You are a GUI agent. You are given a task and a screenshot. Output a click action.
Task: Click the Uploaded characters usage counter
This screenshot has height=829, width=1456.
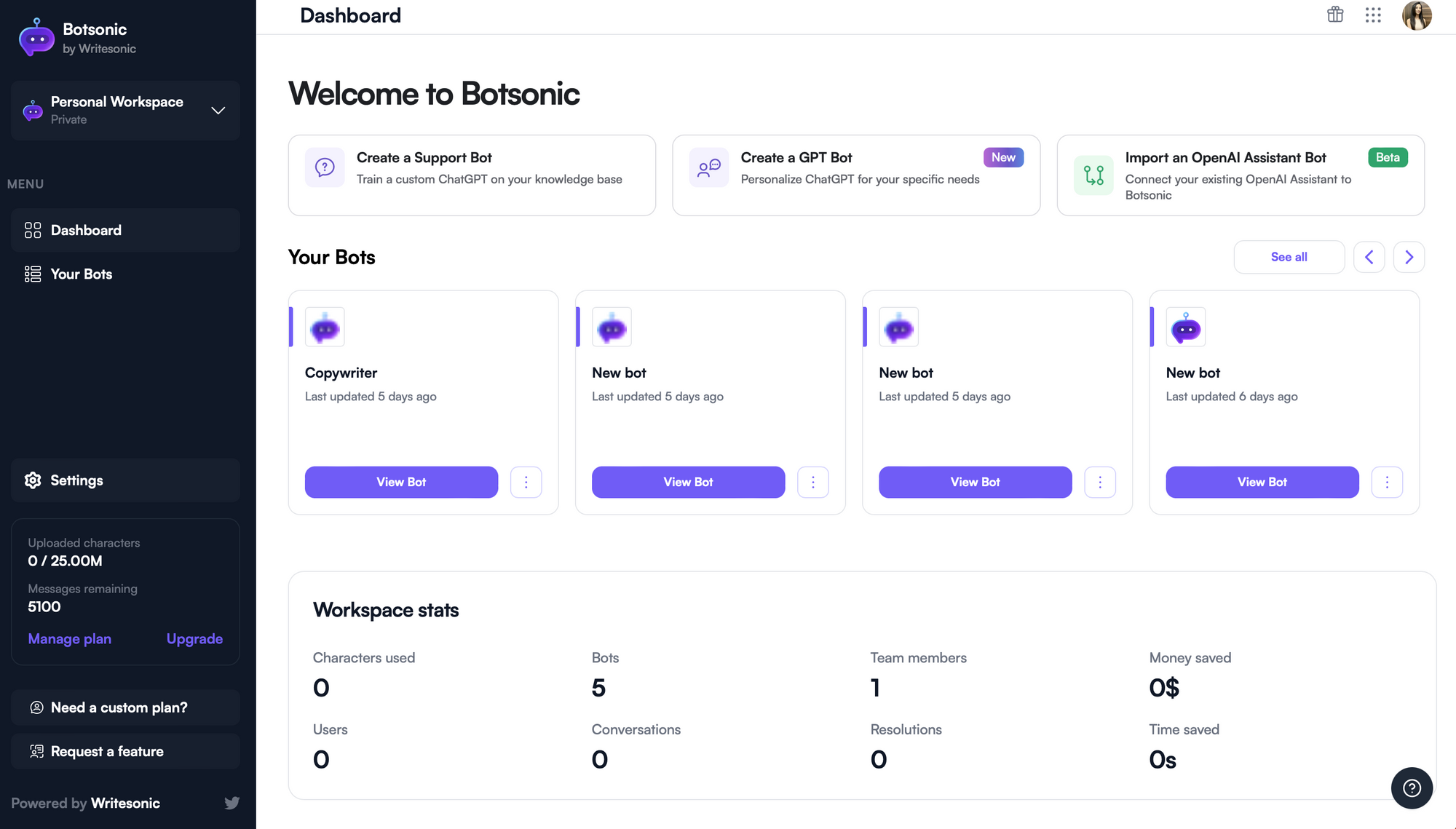(83, 552)
